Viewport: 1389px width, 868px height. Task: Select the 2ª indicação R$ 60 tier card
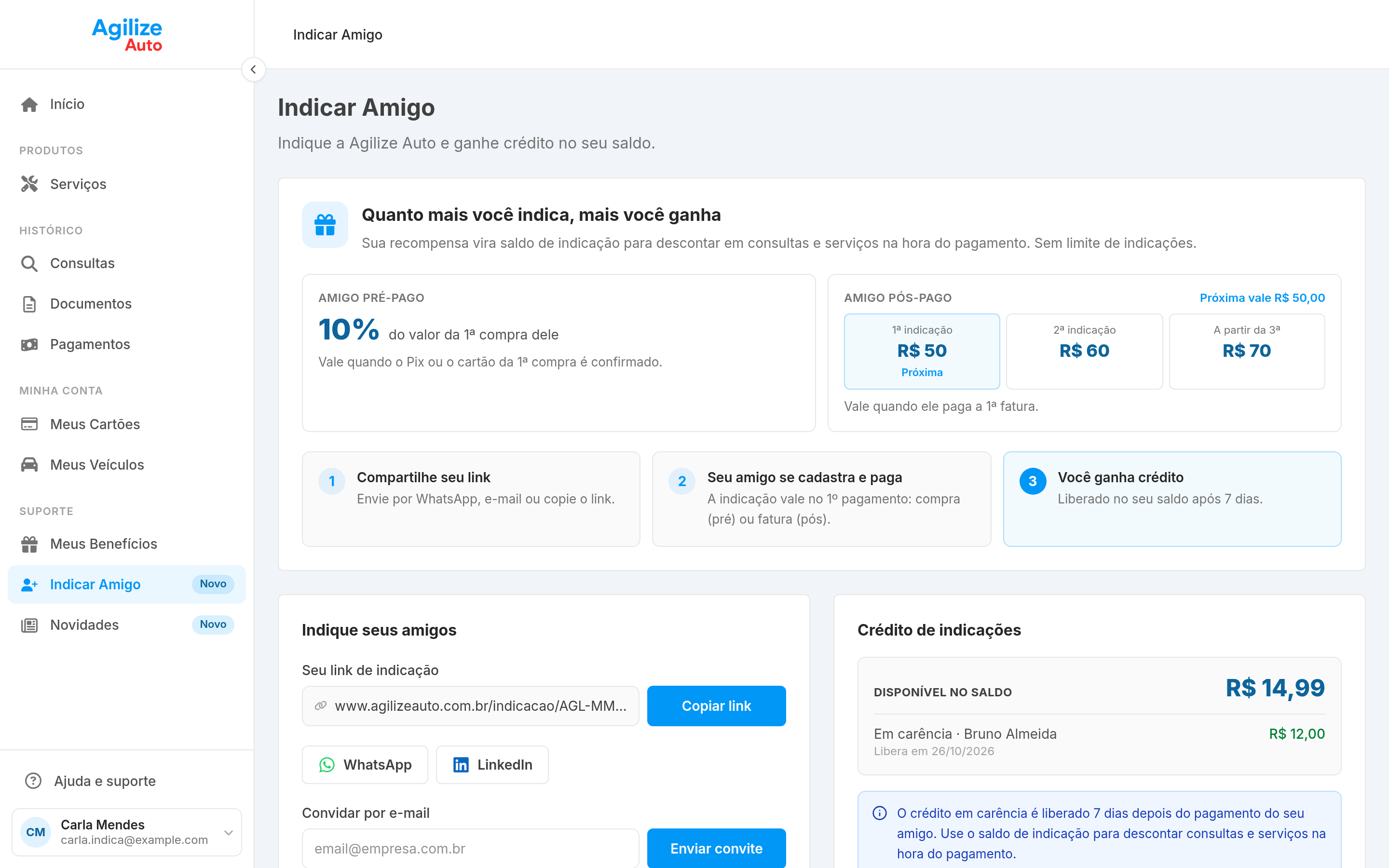click(1084, 352)
